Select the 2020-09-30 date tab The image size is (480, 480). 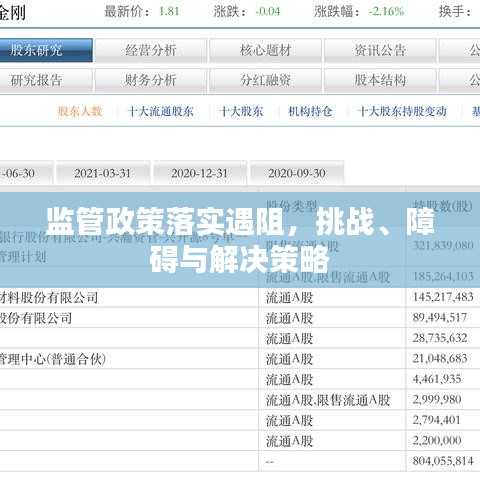tap(297, 173)
